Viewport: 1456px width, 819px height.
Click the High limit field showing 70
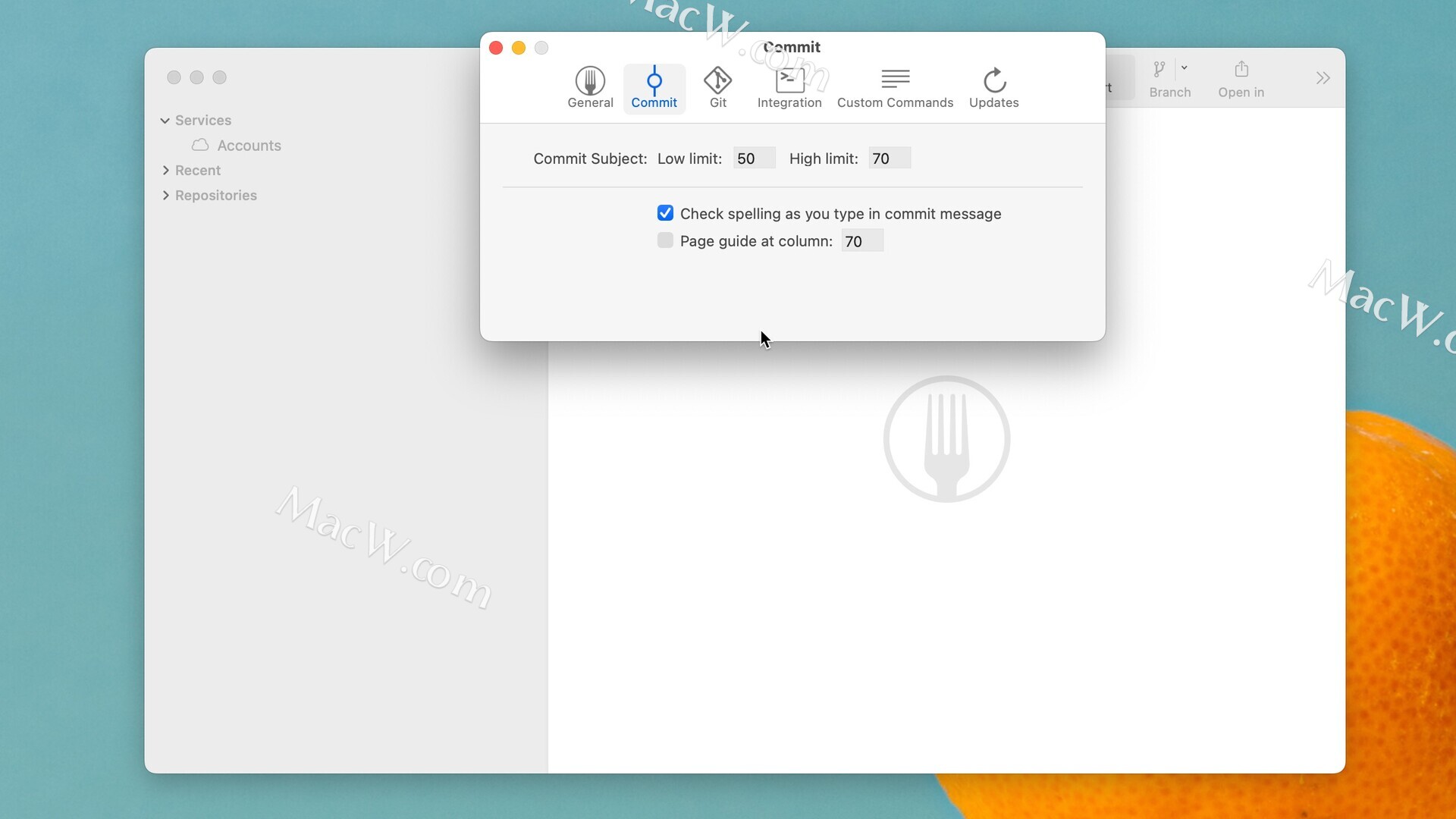point(889,158)
